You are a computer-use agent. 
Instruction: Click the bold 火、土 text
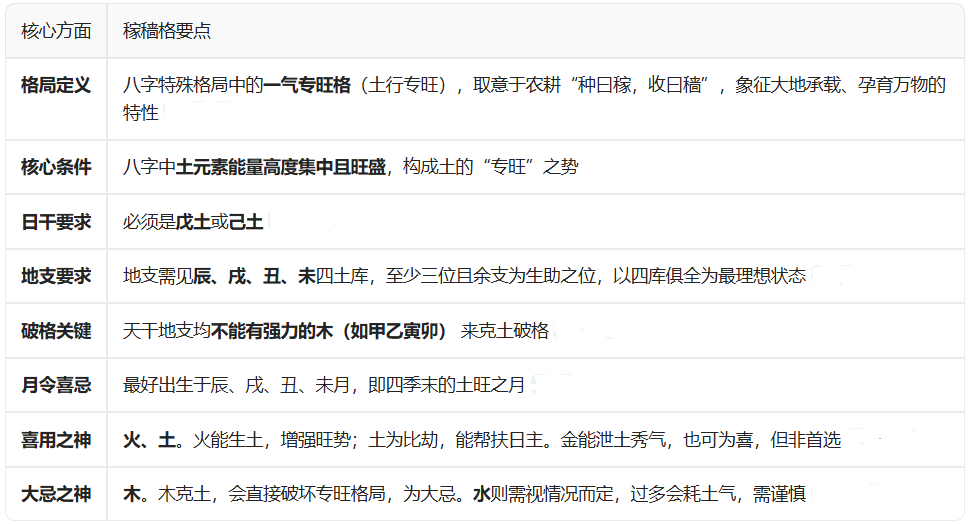[149, 440]
